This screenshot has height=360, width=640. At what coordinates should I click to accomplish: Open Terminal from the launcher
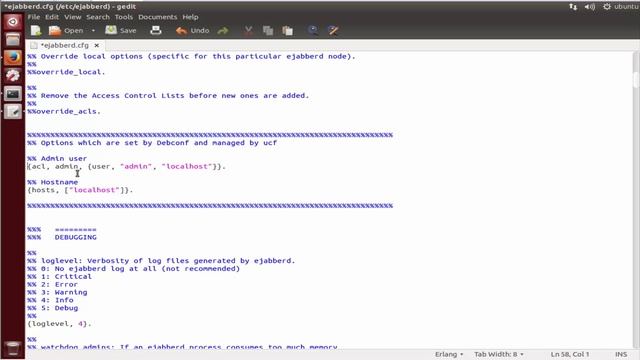click(x=13, y=94)
